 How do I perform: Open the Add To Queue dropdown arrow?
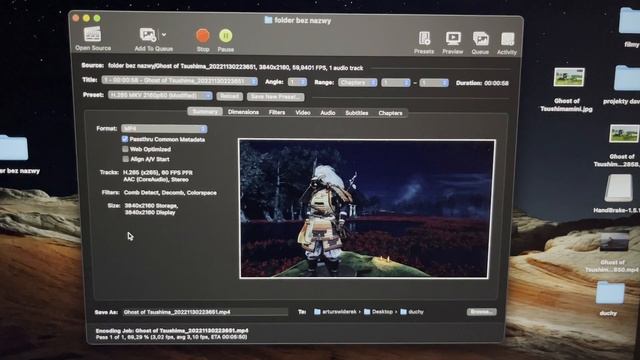coord(164,35)
